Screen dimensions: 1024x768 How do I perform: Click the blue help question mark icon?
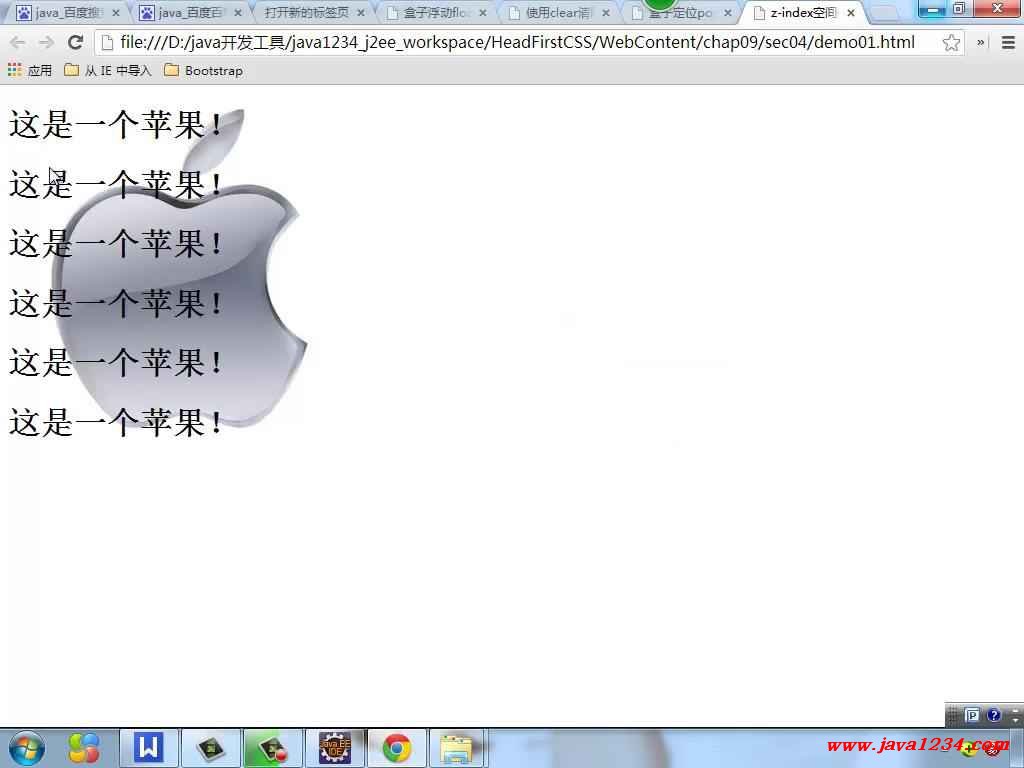(994, 715)
